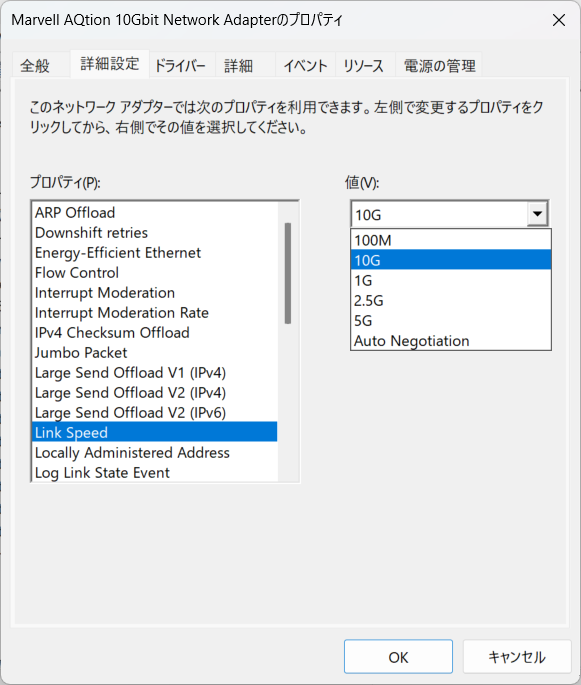Click the property list scrollbar thumb
This screenshot has height=685, width=581.
pos(287,273)
